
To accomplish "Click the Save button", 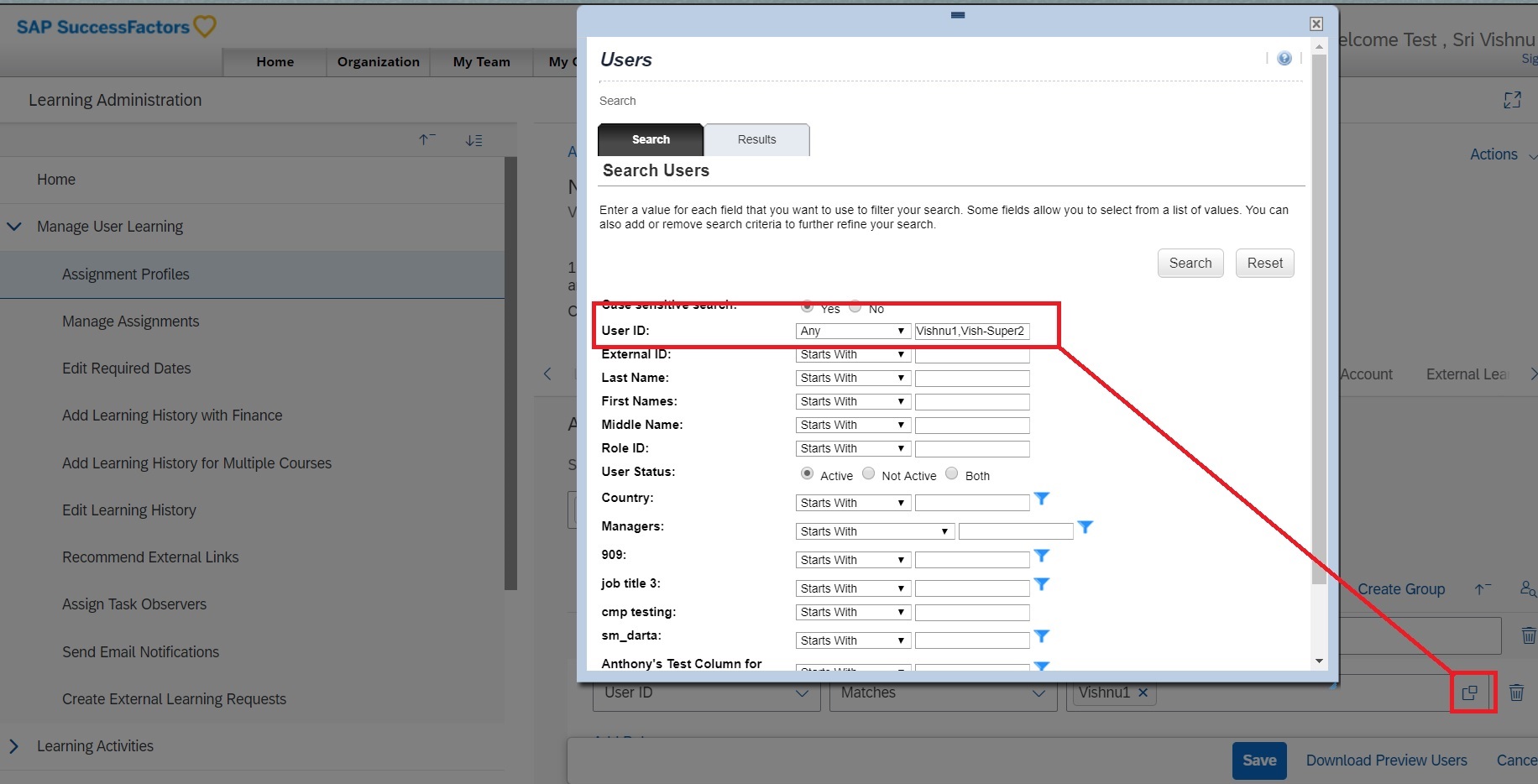I will 1259,760.
